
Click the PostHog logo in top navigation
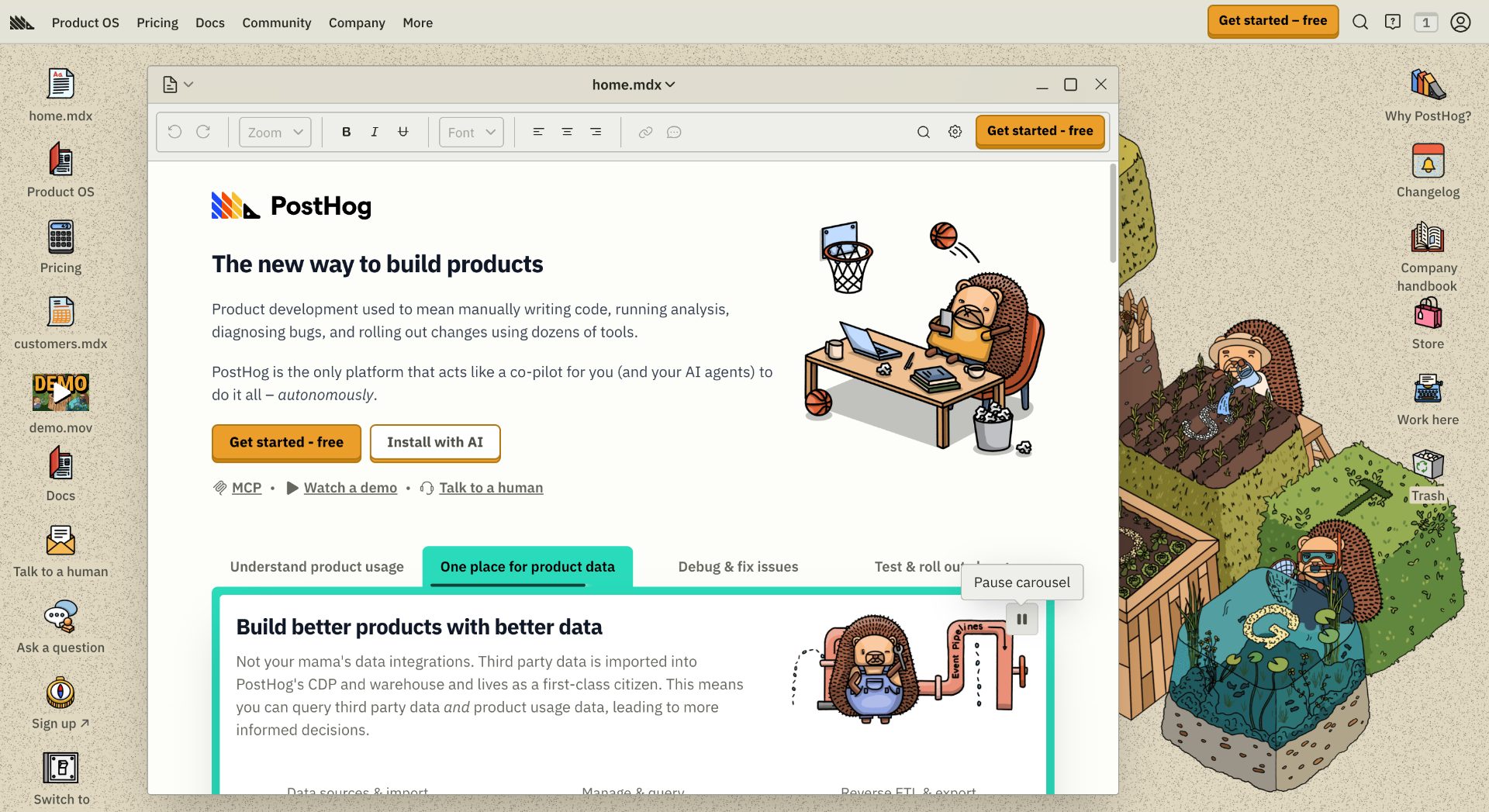[x=22, y=22]
